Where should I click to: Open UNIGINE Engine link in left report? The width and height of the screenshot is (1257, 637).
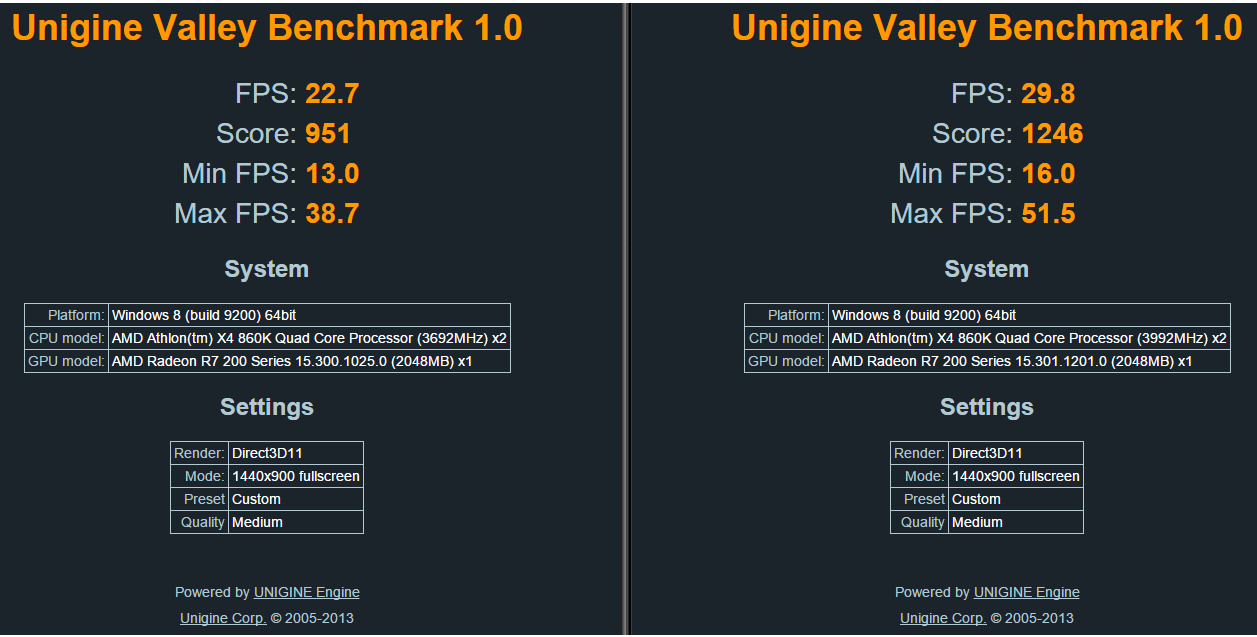(x=306, y=592)
